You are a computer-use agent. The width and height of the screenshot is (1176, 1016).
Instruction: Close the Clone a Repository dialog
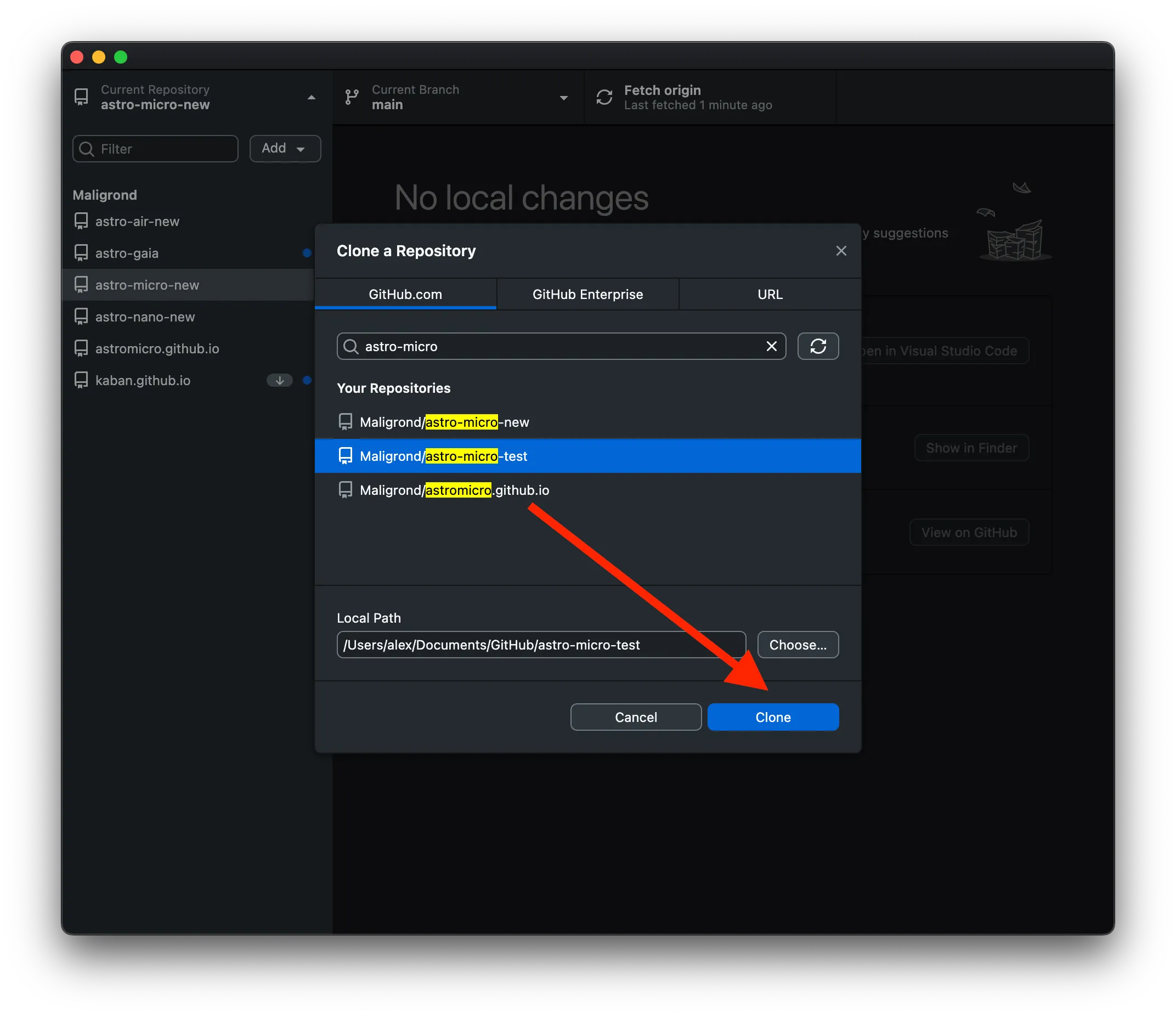(x=840, y=251)
